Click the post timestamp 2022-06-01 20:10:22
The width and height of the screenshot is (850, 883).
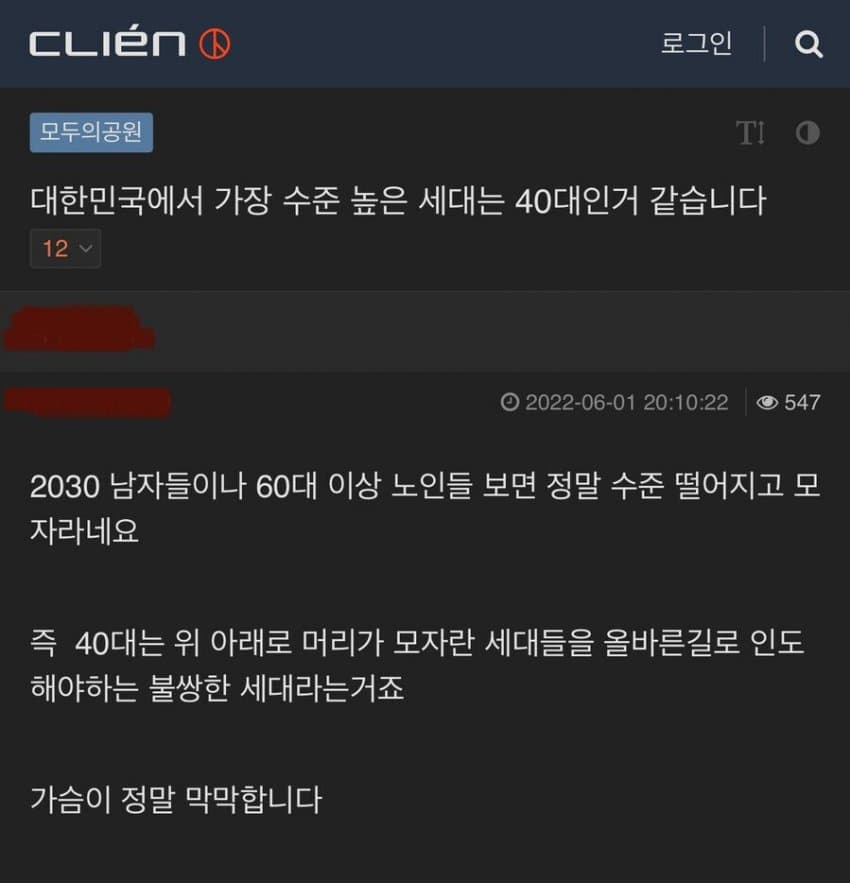pyautogui.click(x=626, y=403)
